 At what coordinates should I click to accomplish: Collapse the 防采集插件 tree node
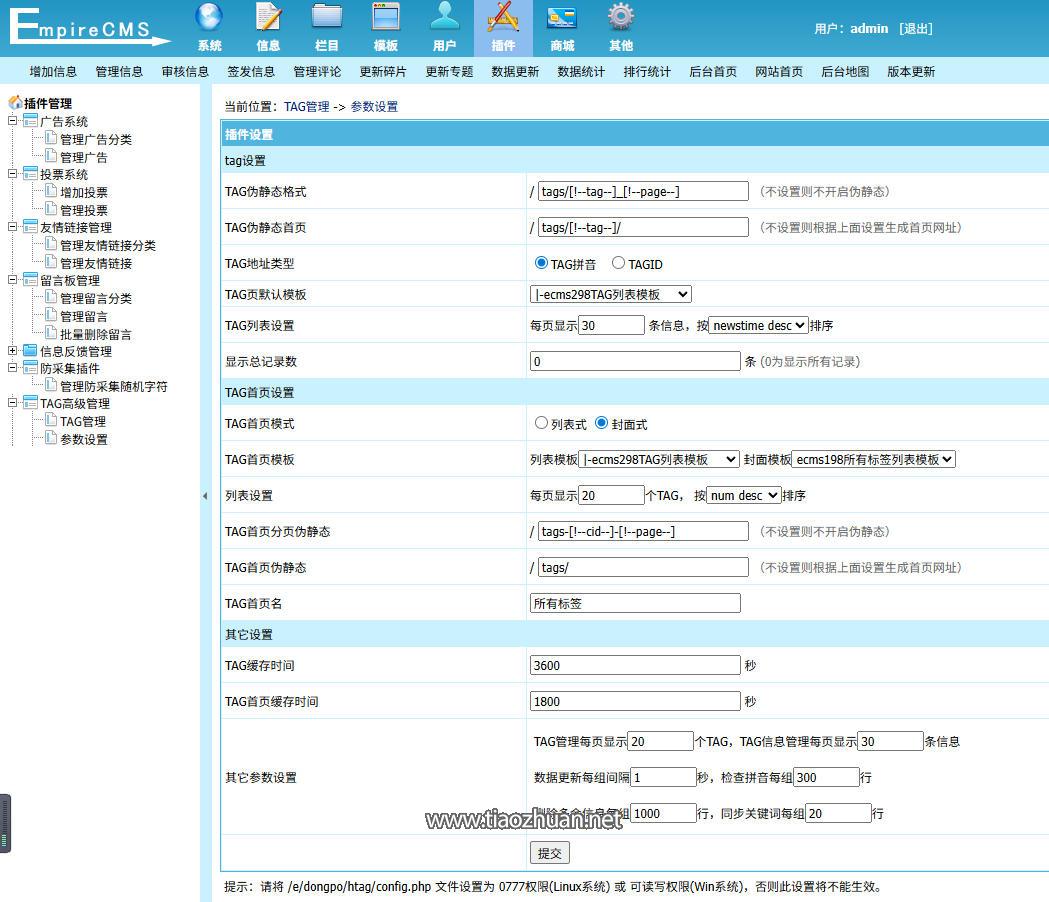[x=12, y=367]
